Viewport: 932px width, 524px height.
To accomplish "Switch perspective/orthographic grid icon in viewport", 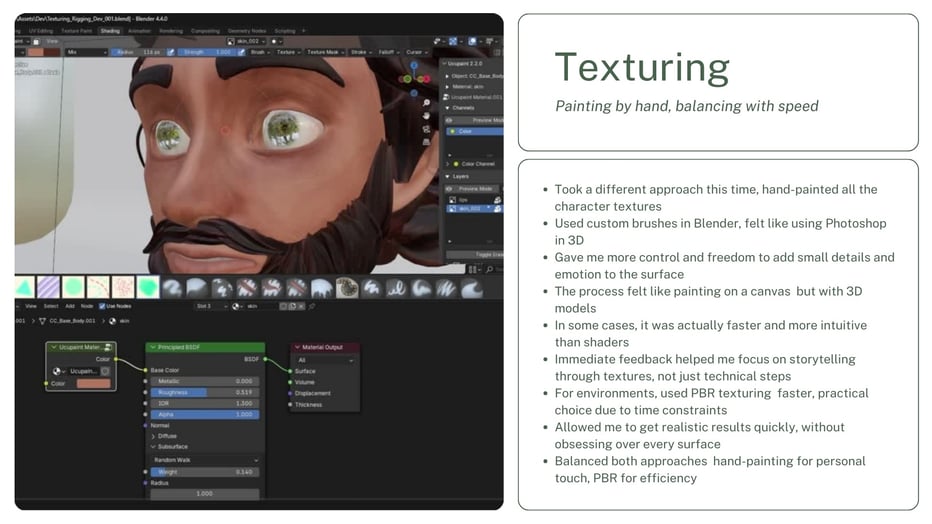I will pos(426,142).
